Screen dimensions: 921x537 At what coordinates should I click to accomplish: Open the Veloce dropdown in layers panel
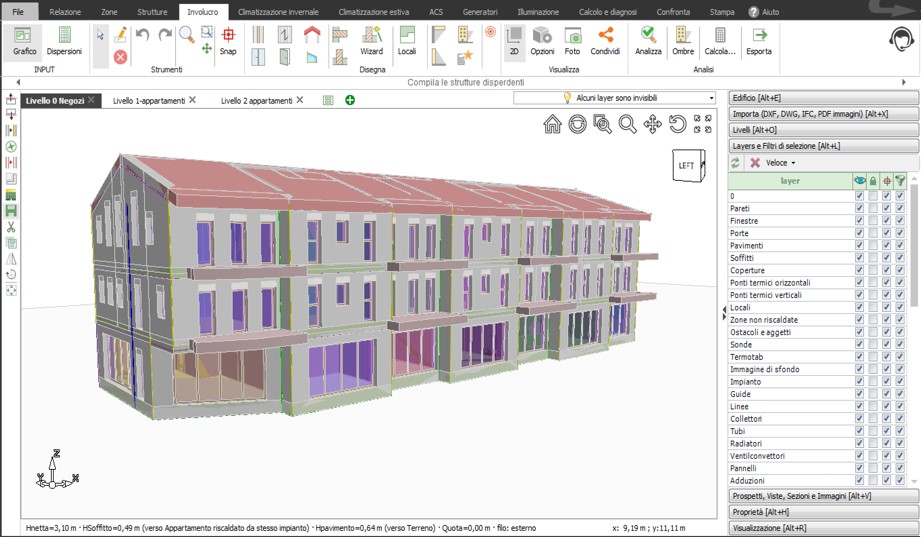tap(781, 162)
